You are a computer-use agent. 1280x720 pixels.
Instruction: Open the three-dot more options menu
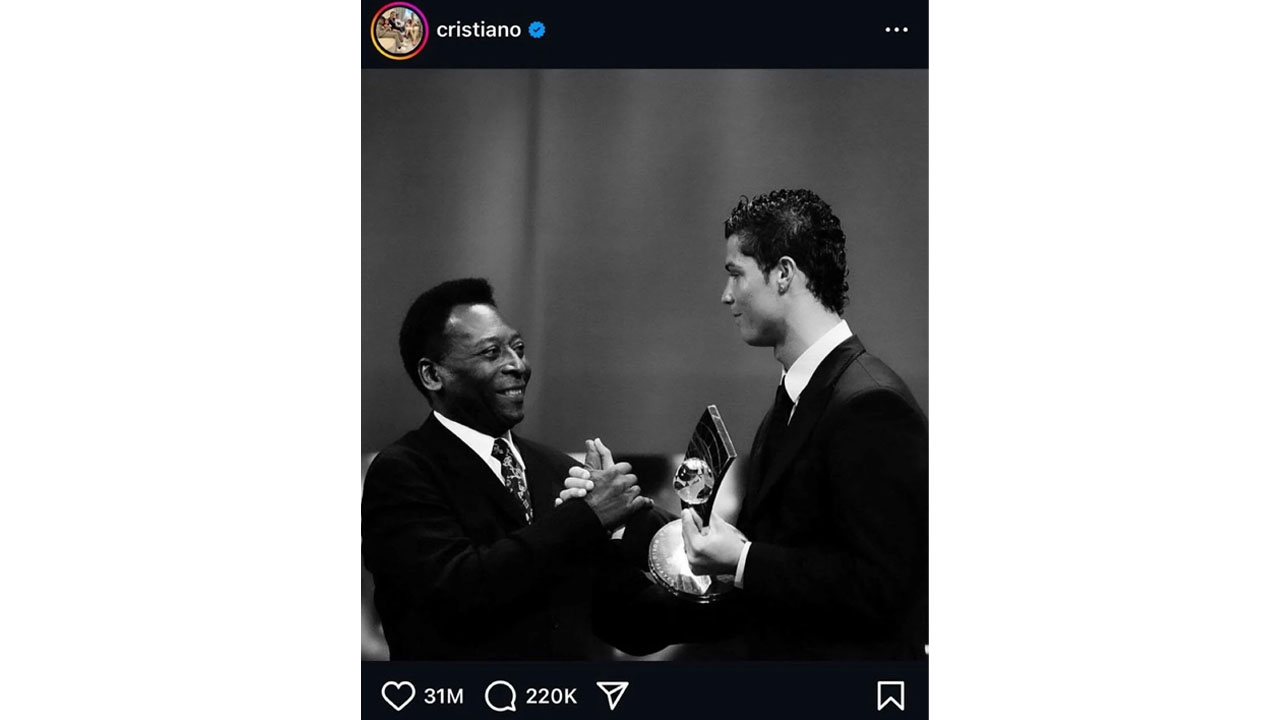point(896,30)
